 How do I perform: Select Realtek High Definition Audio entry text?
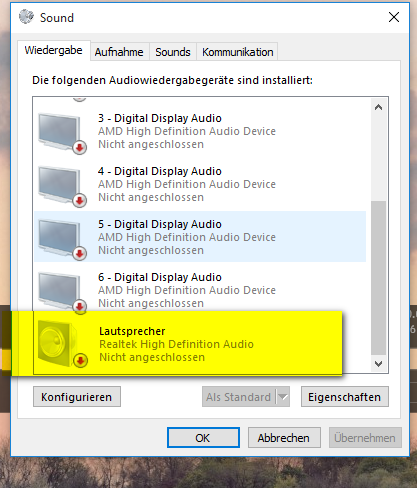(x=176, y=344)
